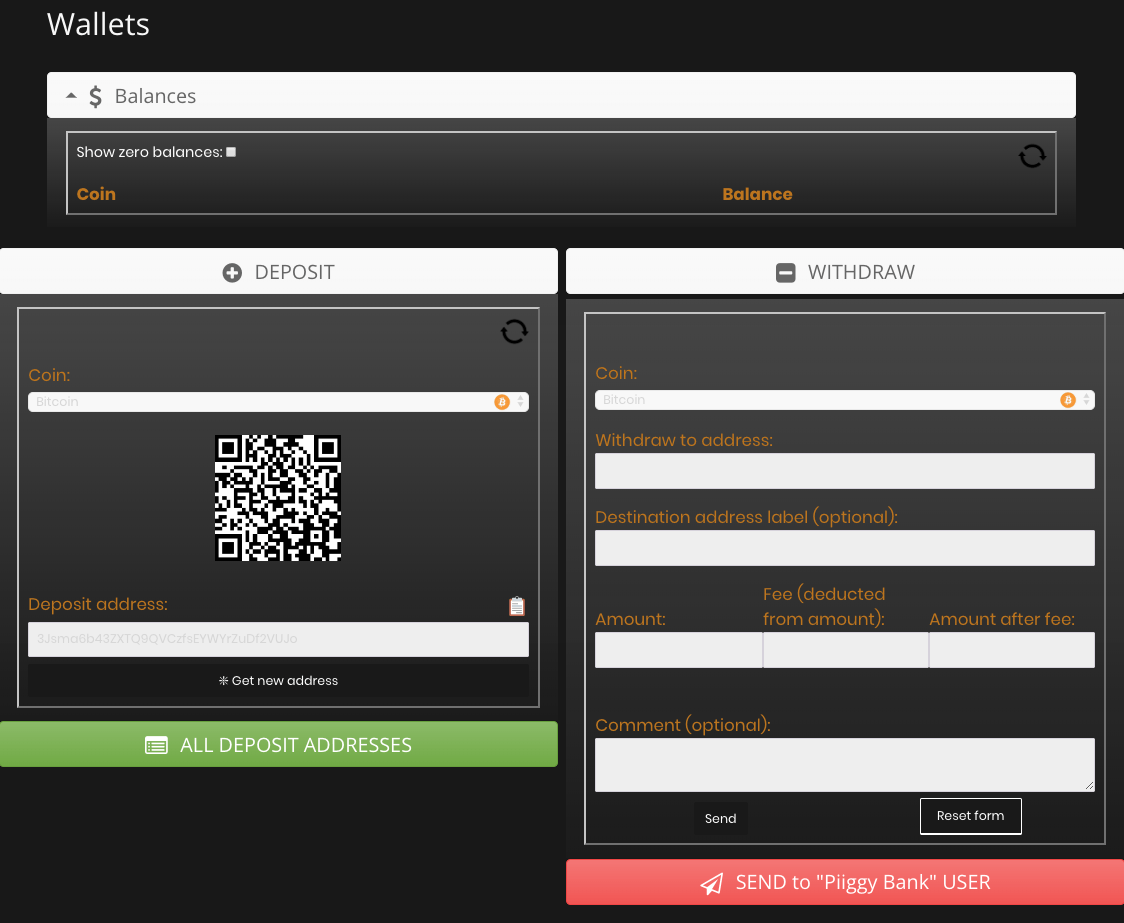The height and width of the screenshot is (923, 1124).
Task: Refresh the Balances table
Action: [1032, 156]
